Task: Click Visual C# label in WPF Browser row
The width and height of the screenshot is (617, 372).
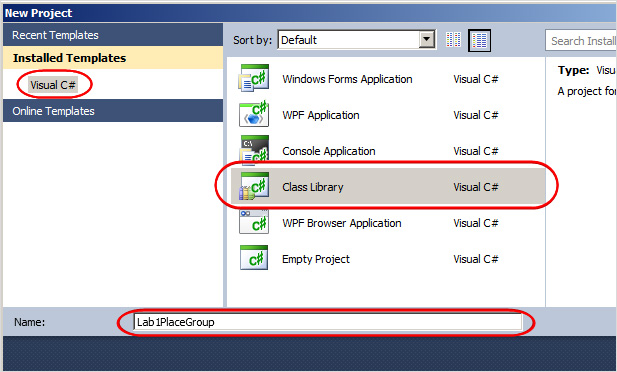Action: (476, 223)
